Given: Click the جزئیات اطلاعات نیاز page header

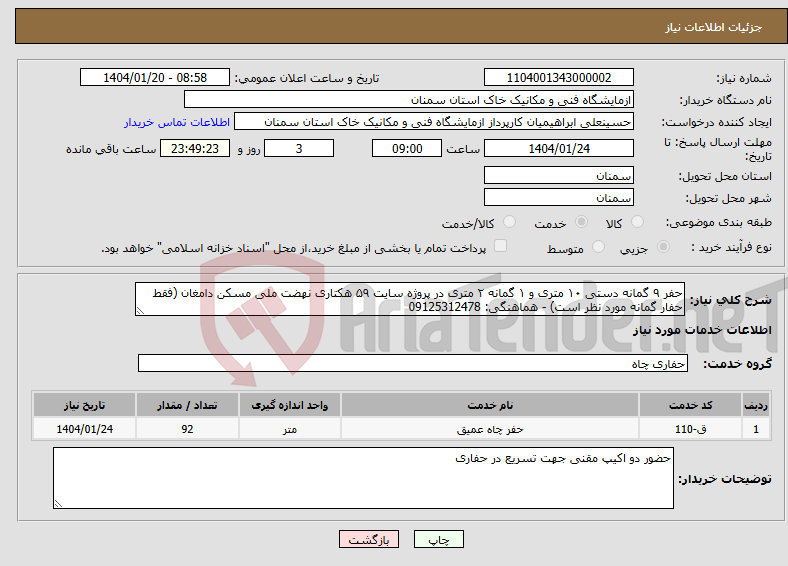Looking at the screenshot, I should [714, 27].
